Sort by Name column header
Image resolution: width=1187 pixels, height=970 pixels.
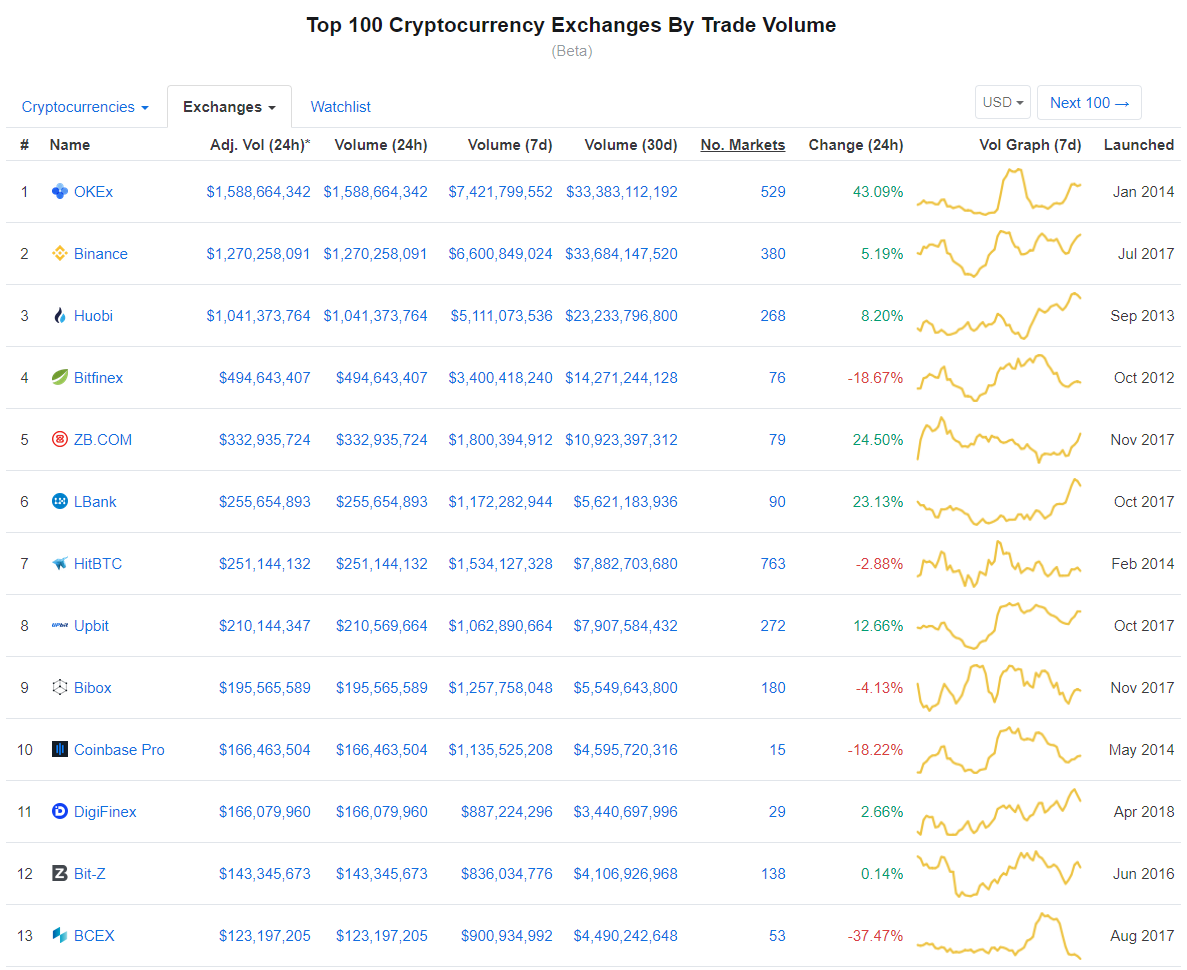(70, 145)
